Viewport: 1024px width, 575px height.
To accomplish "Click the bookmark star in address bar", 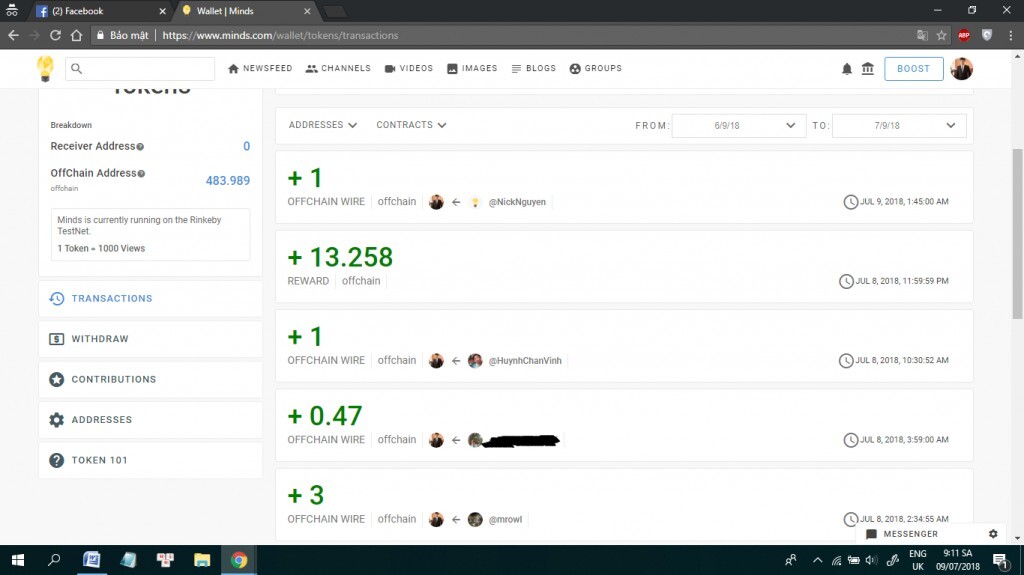I will [941, 35].
